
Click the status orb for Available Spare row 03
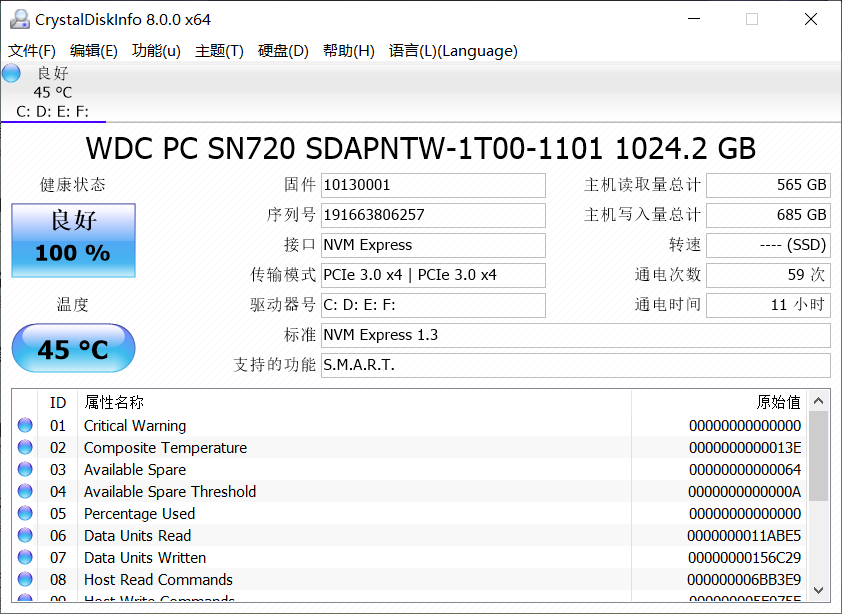point(25,469)
